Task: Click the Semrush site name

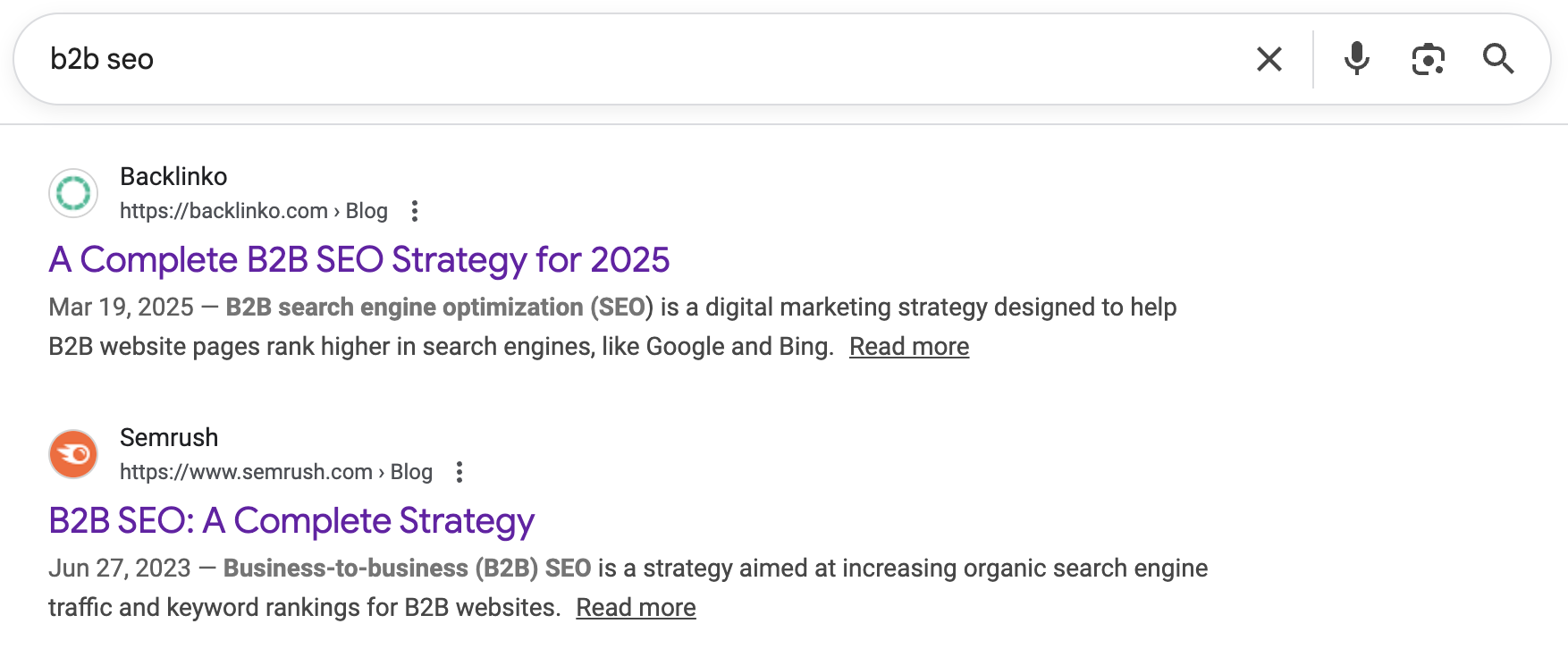Action: (169, 438)
